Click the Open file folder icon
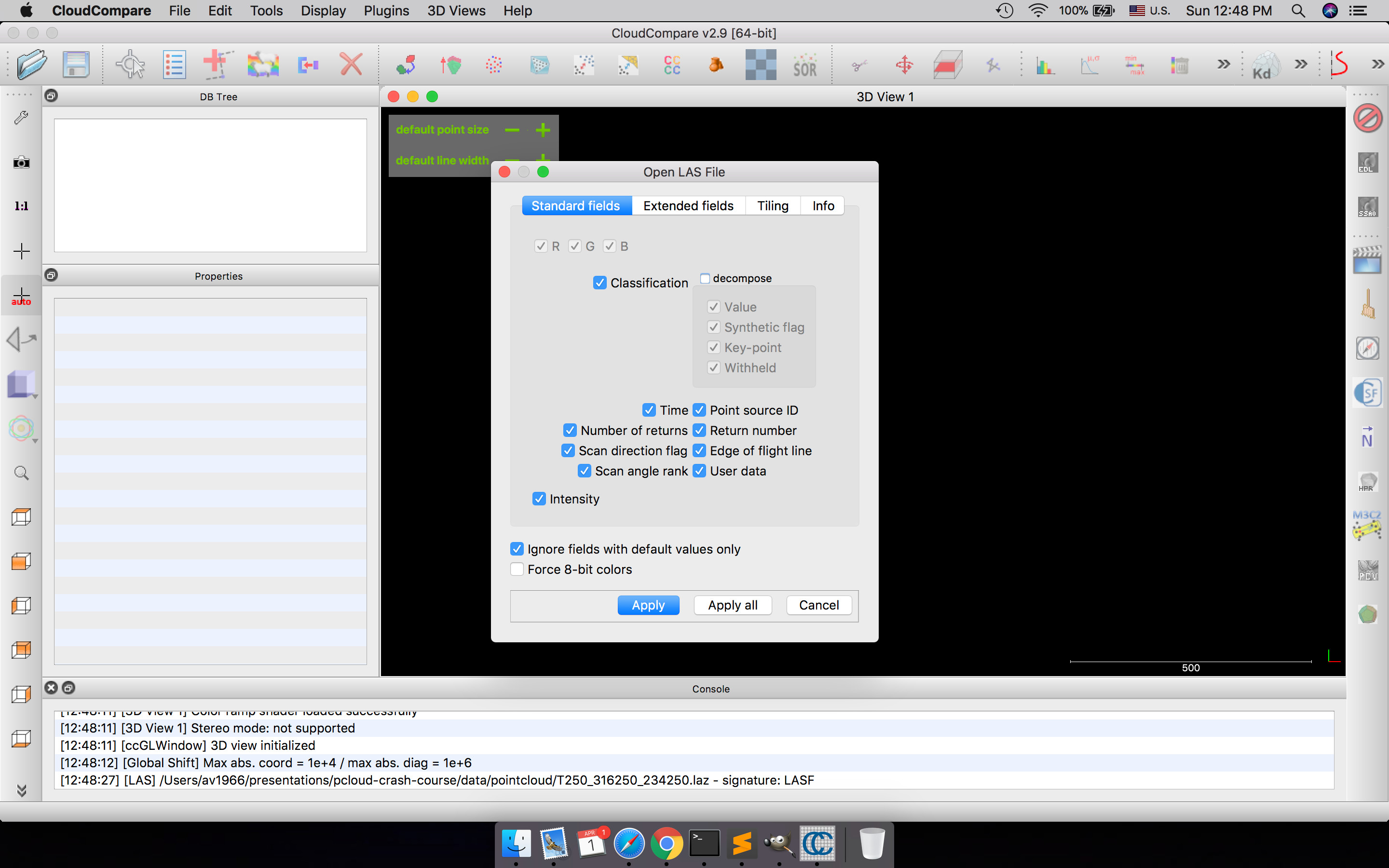Image resolution: width=1389 pixels, height=868 pixels. pos(31,64)
